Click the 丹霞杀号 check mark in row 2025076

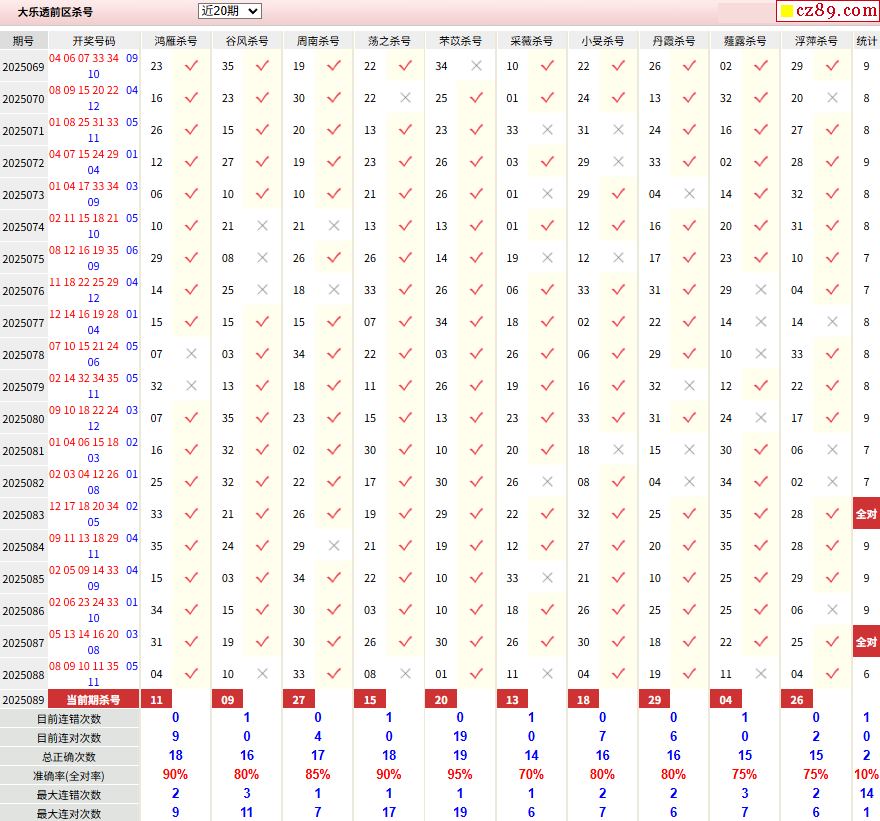tap(690, 290)
